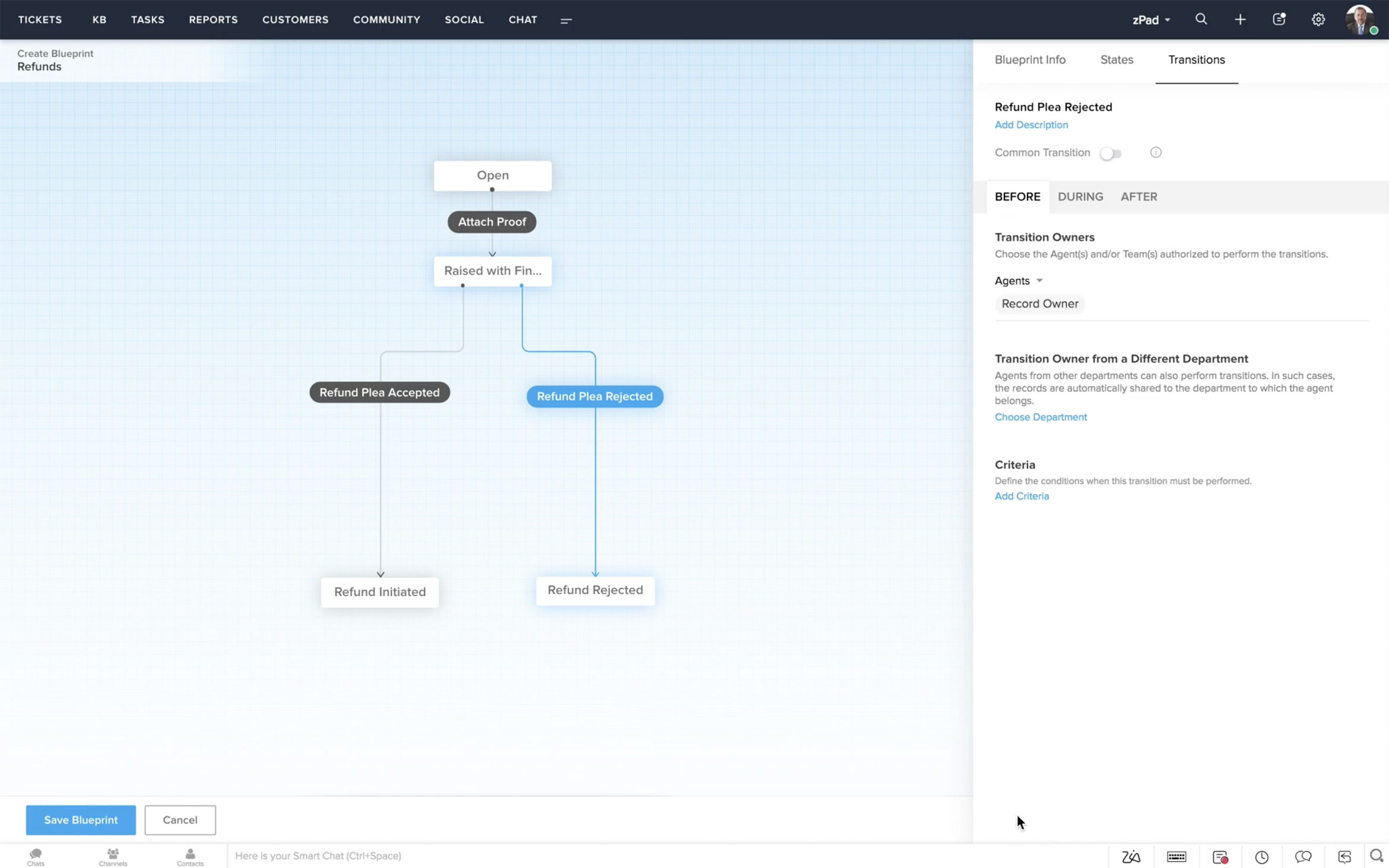Expand the Agents dropdown arrow
The width and height of the screenshot is (1389, 868).
pyautogui.click(x=1039, y=281)
